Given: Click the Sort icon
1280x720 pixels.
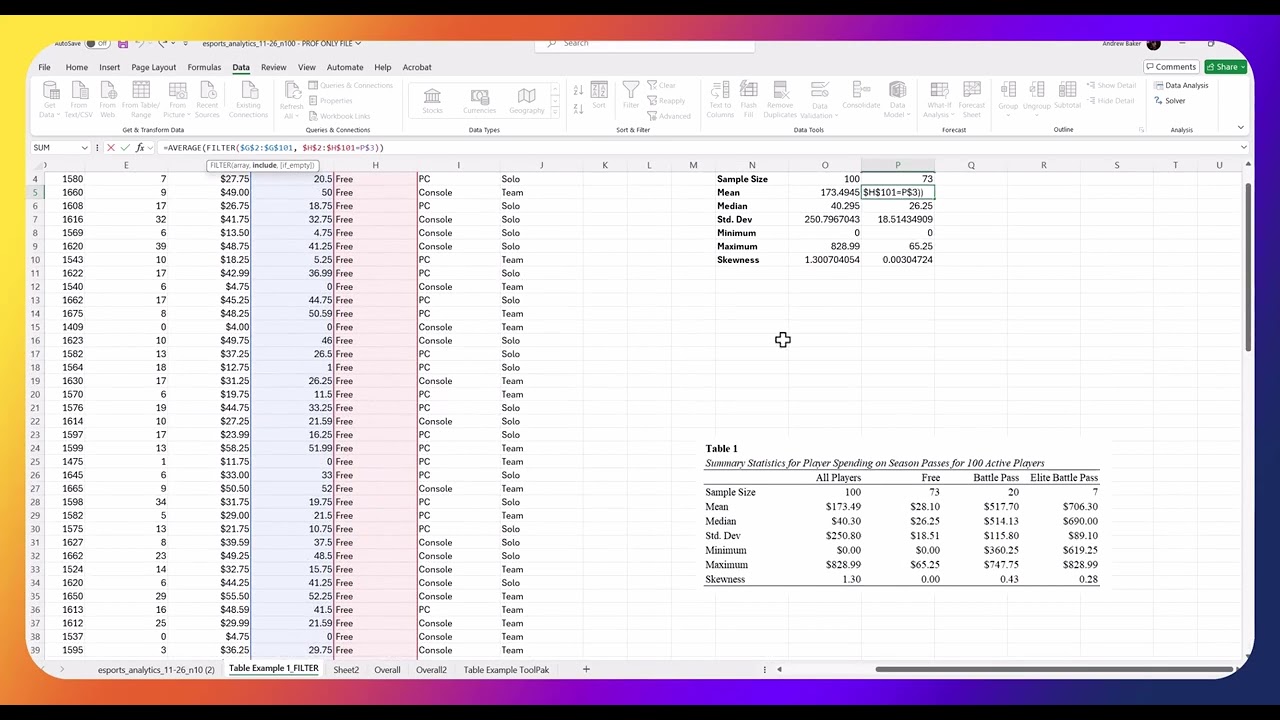Looking at the screenshot, I should tap(599, 92).
